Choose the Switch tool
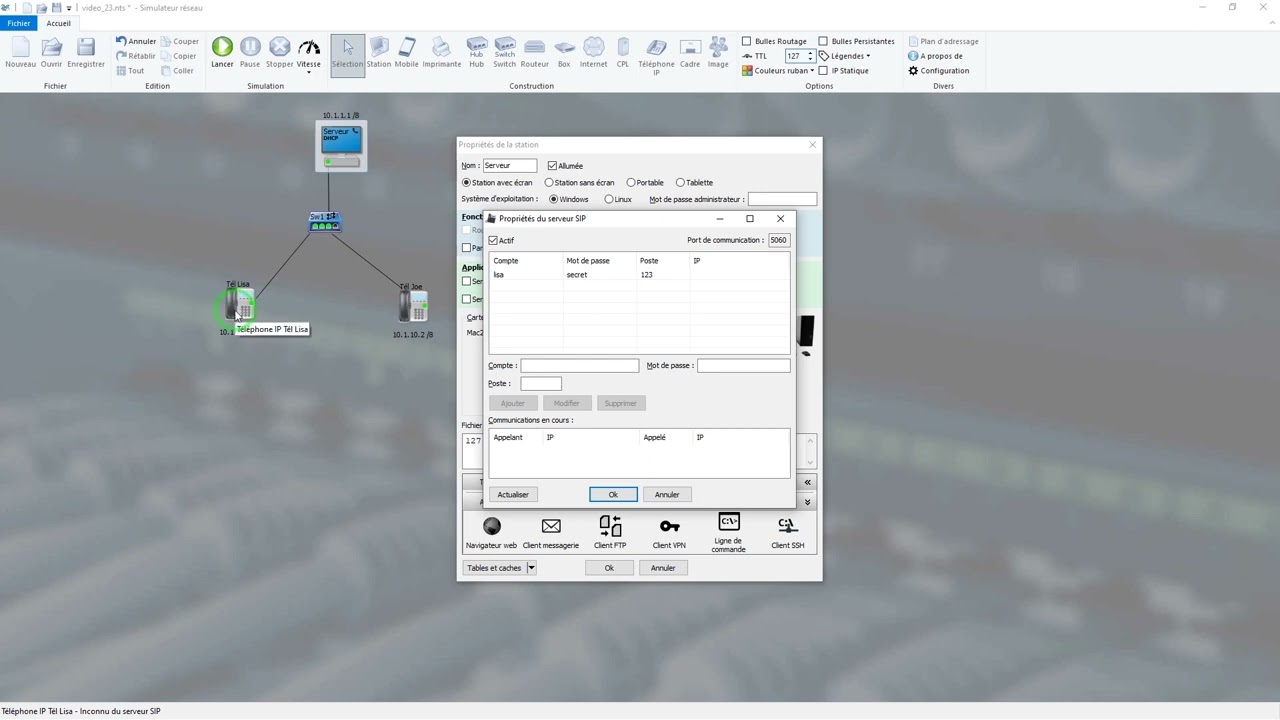 click(x=505, y=47)
